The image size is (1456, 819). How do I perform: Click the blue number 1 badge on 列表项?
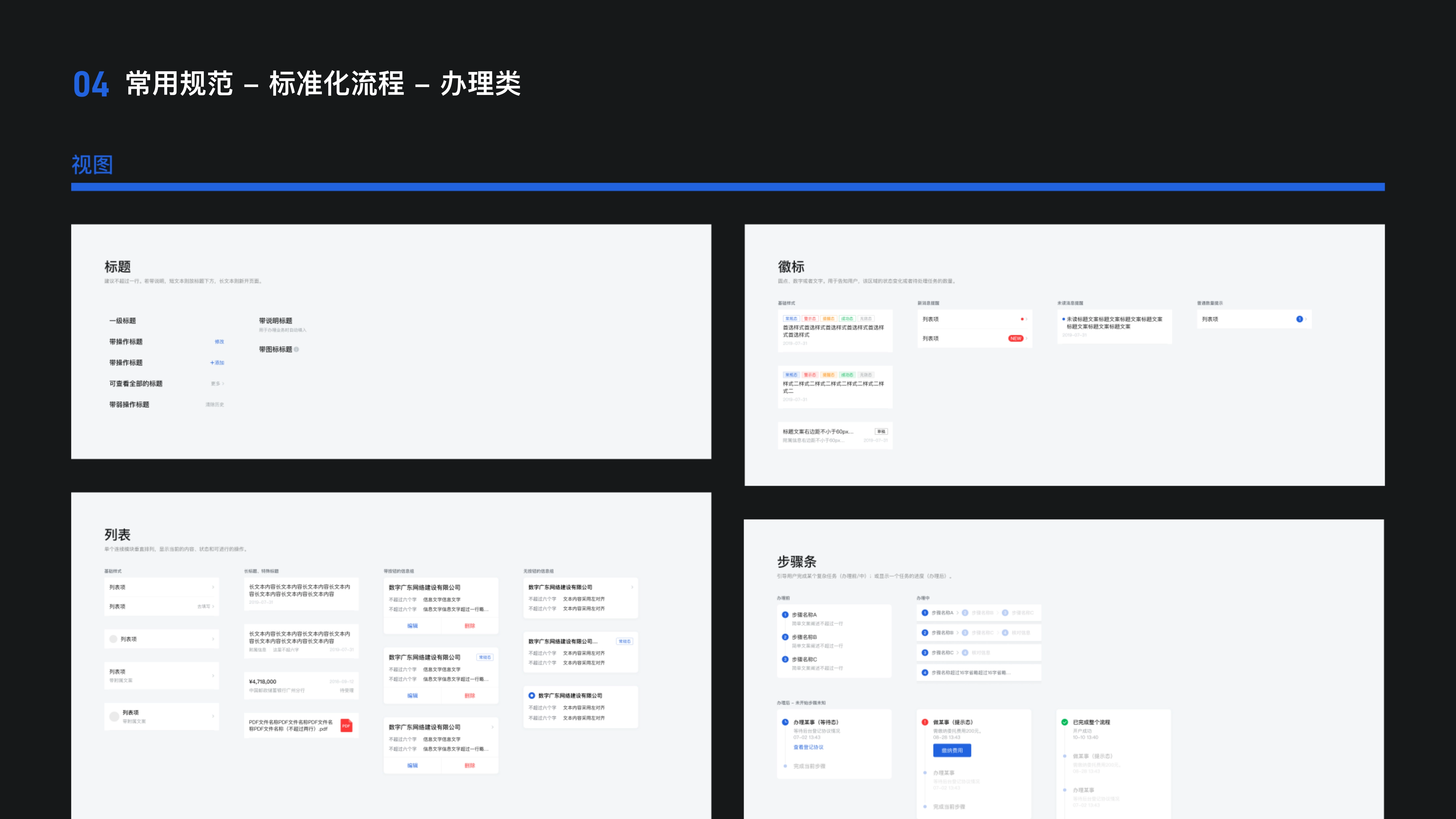point(1300,319)
